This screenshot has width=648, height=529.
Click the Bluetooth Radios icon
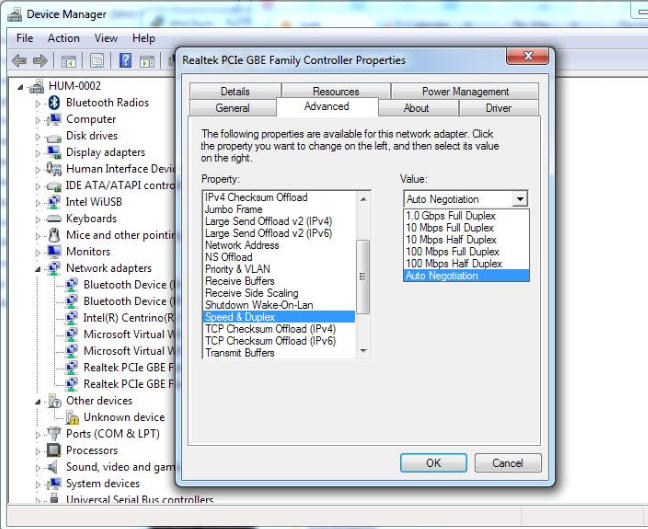point(54,102)
